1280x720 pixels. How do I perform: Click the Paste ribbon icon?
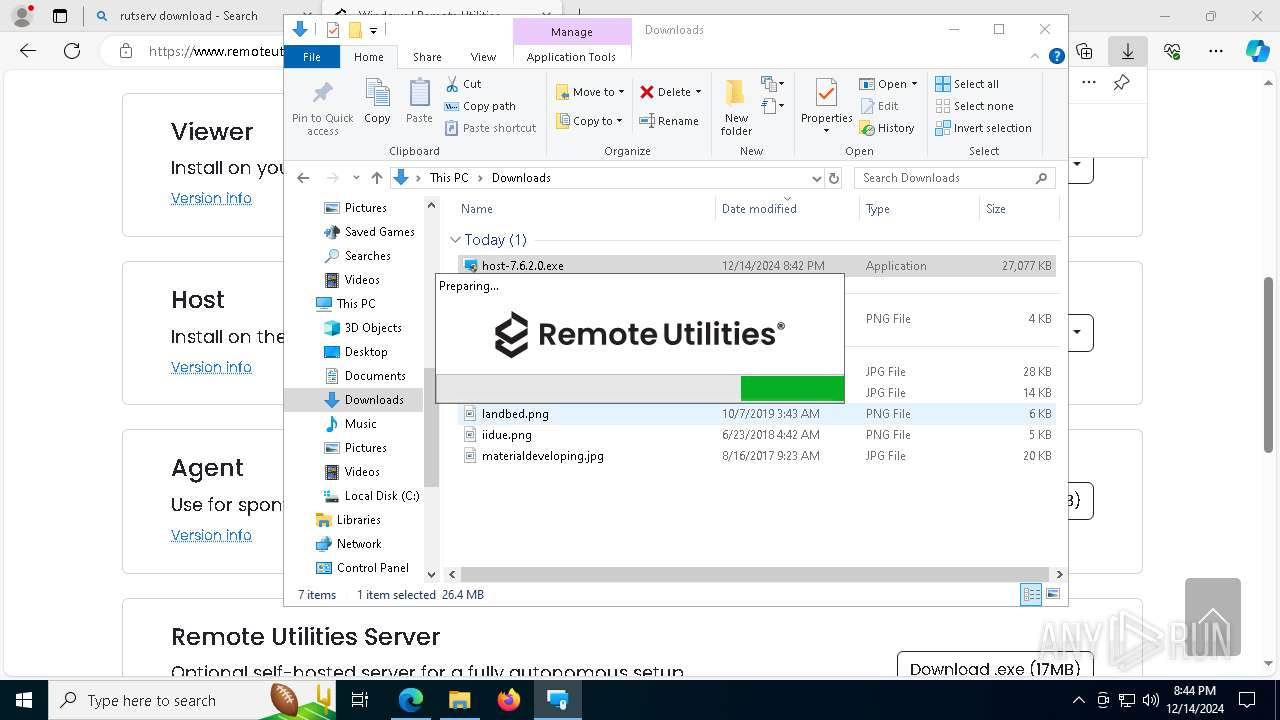tap(419, 102)
